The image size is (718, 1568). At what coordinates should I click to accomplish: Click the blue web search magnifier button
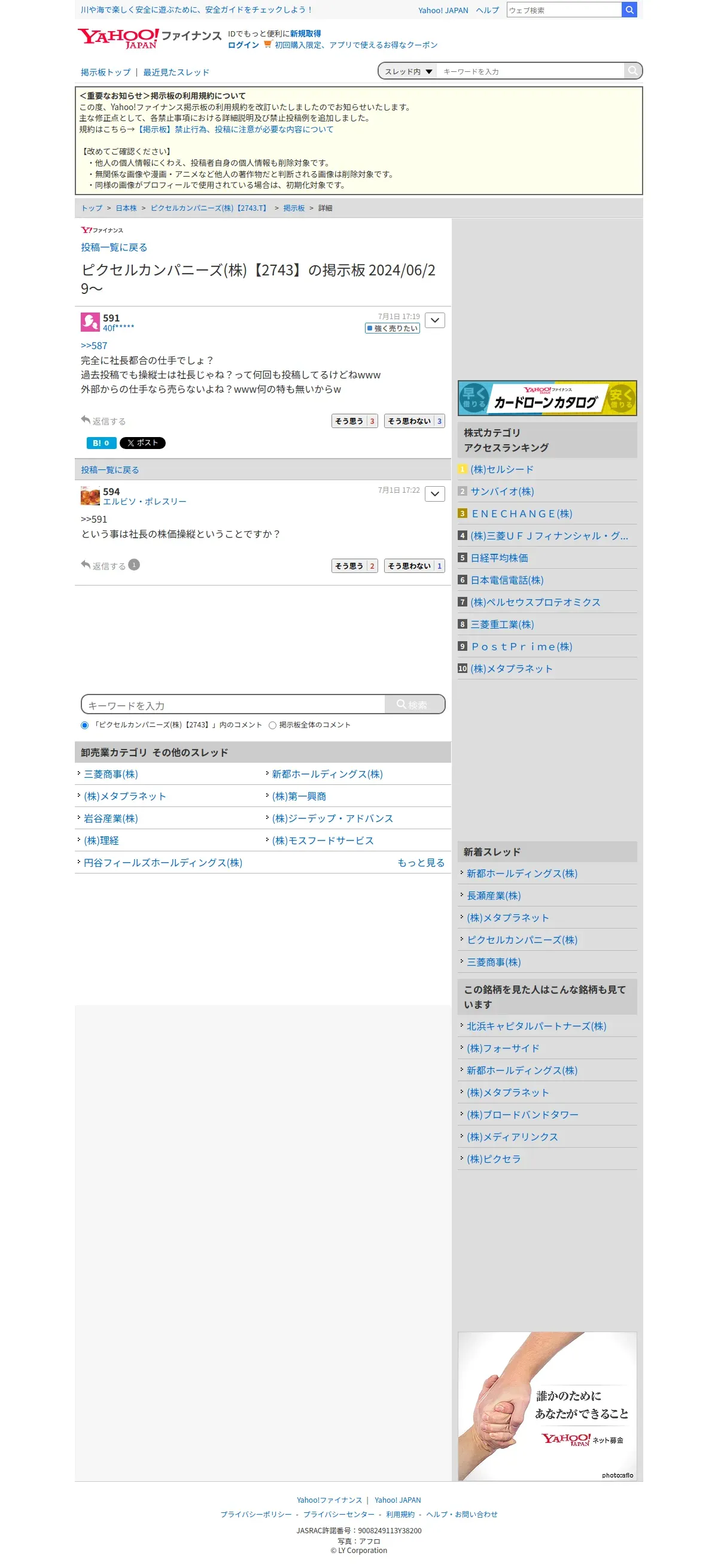point(629,10)
